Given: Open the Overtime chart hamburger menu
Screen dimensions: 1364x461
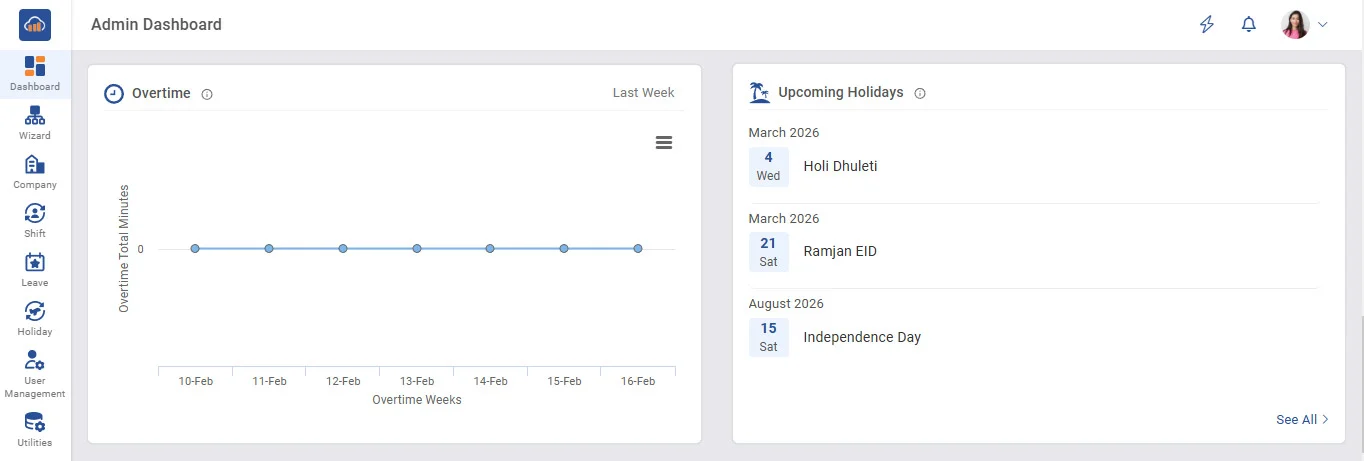Looking at the screenshot, I should [664, 143].
